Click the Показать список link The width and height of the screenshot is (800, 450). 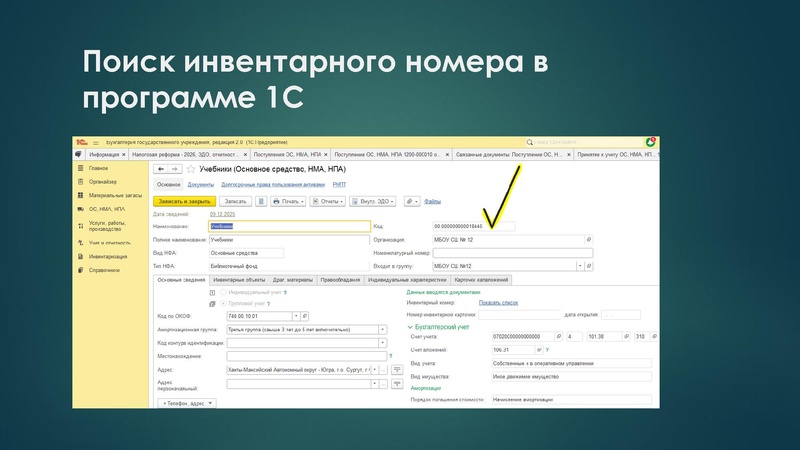point(498,303)
